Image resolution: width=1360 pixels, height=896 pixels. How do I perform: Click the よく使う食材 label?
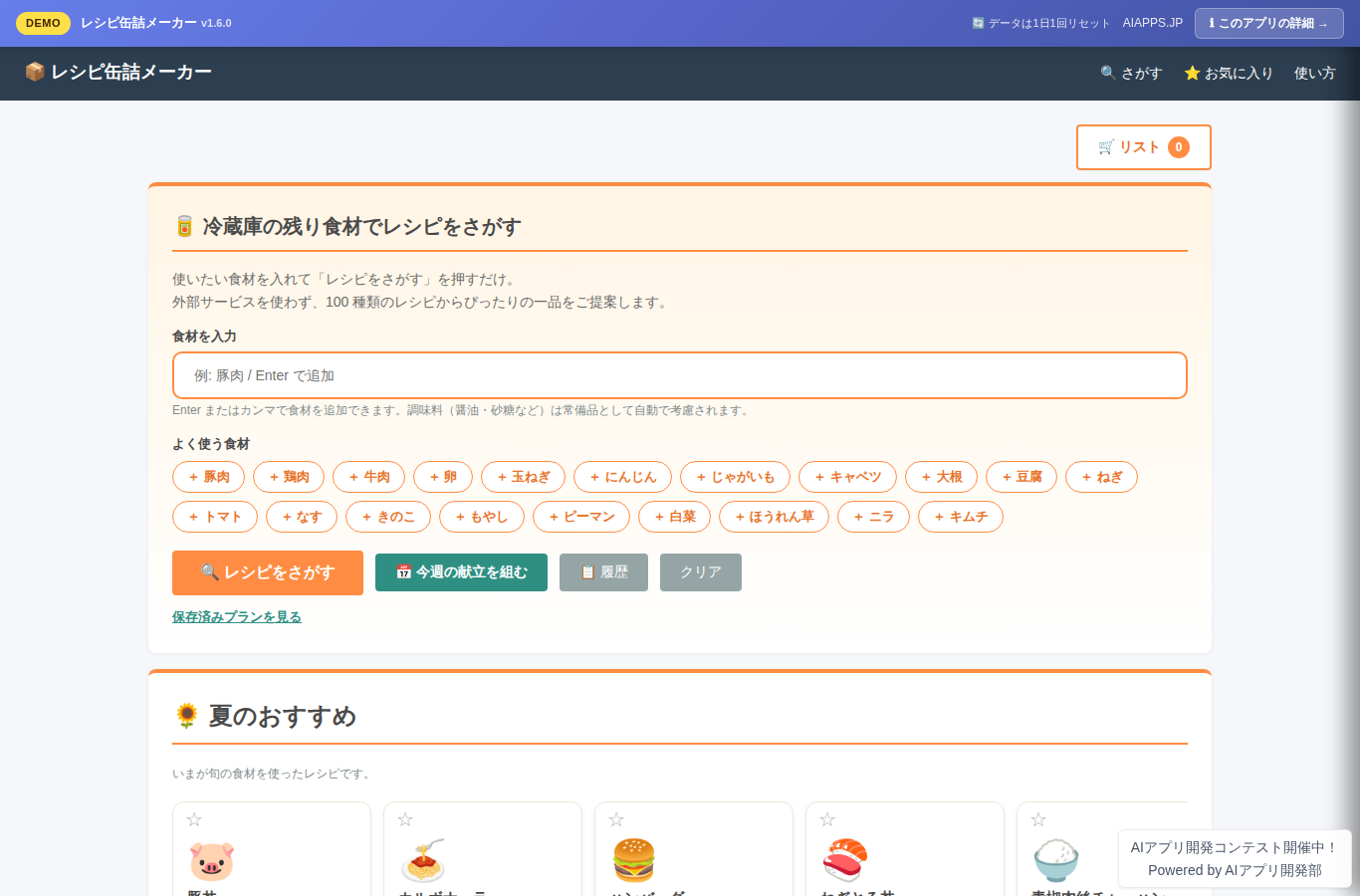pos(211,444)
